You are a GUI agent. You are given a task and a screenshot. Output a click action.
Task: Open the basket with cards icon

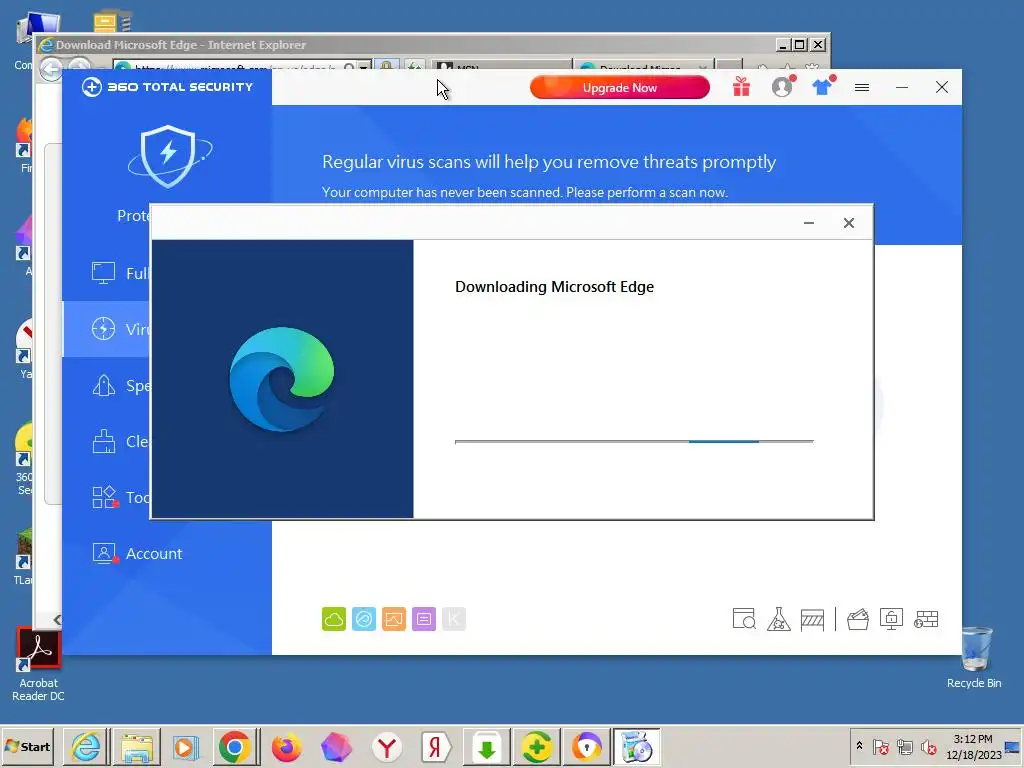pyautogui.click(x=858, y=619)
